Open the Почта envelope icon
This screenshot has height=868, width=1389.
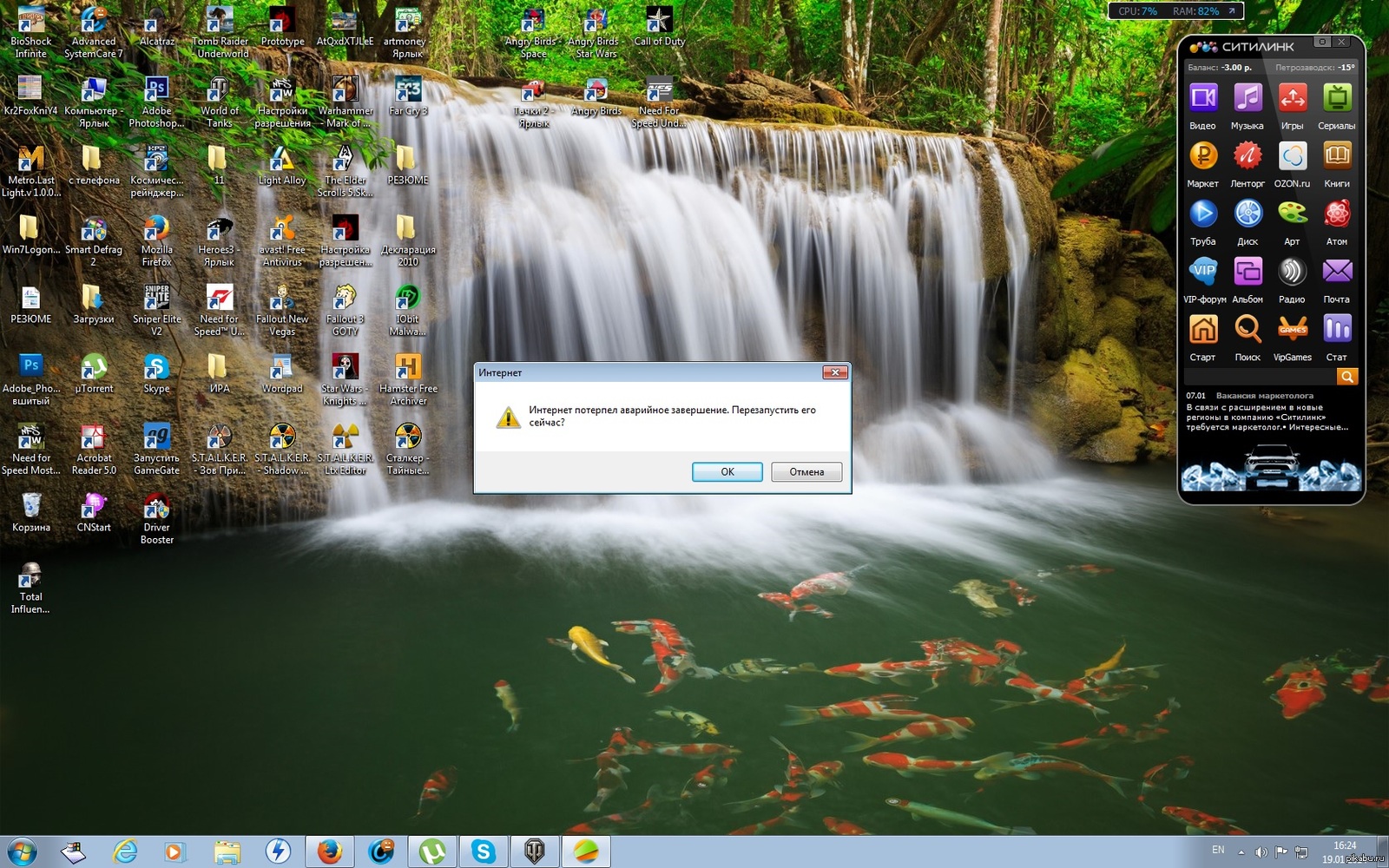click(x=1337, y=272)
